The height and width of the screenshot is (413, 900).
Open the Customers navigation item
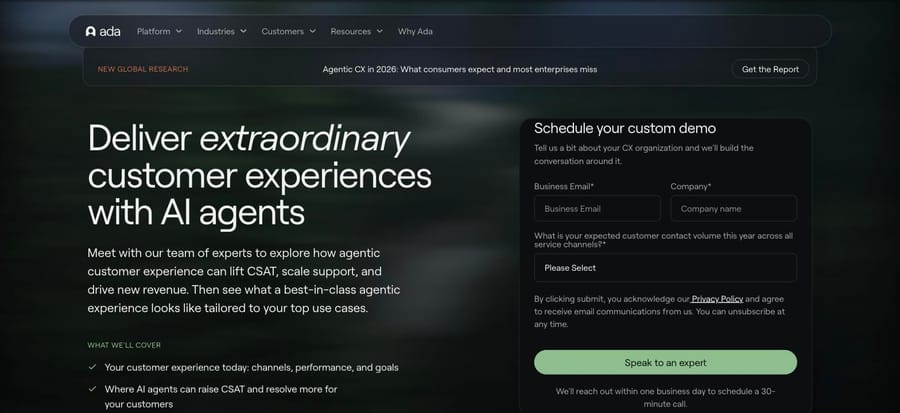(282, 32)
